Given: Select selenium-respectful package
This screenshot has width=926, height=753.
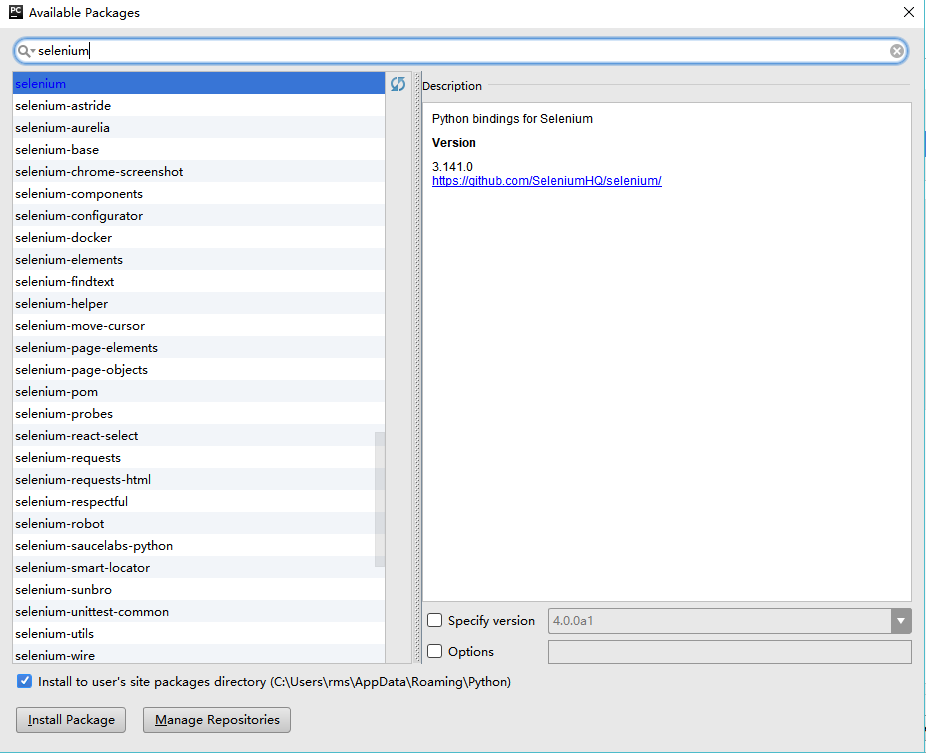Looking at the screenshot, I should [199, 502].
